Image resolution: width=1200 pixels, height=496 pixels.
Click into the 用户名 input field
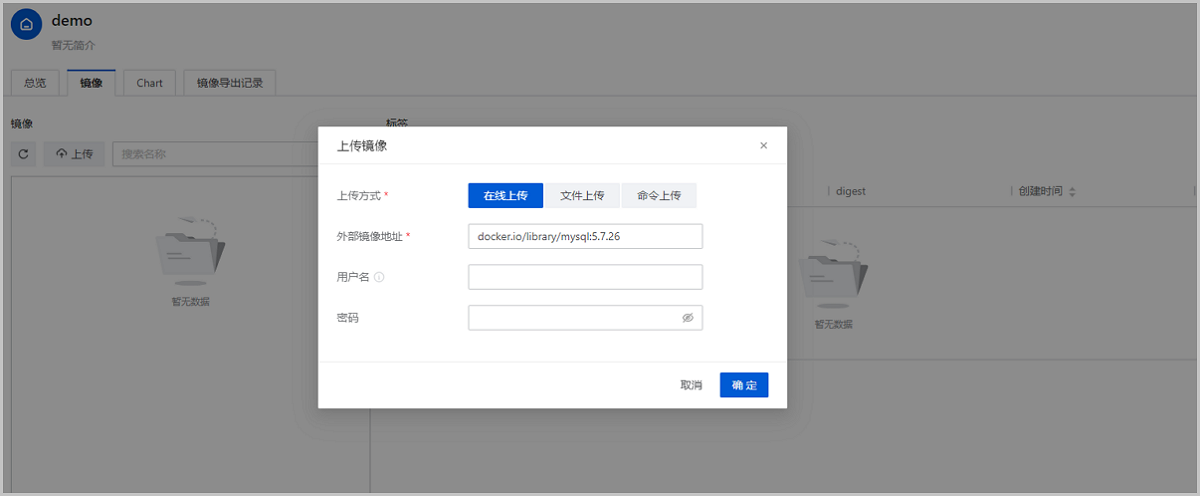coord(585,277)
